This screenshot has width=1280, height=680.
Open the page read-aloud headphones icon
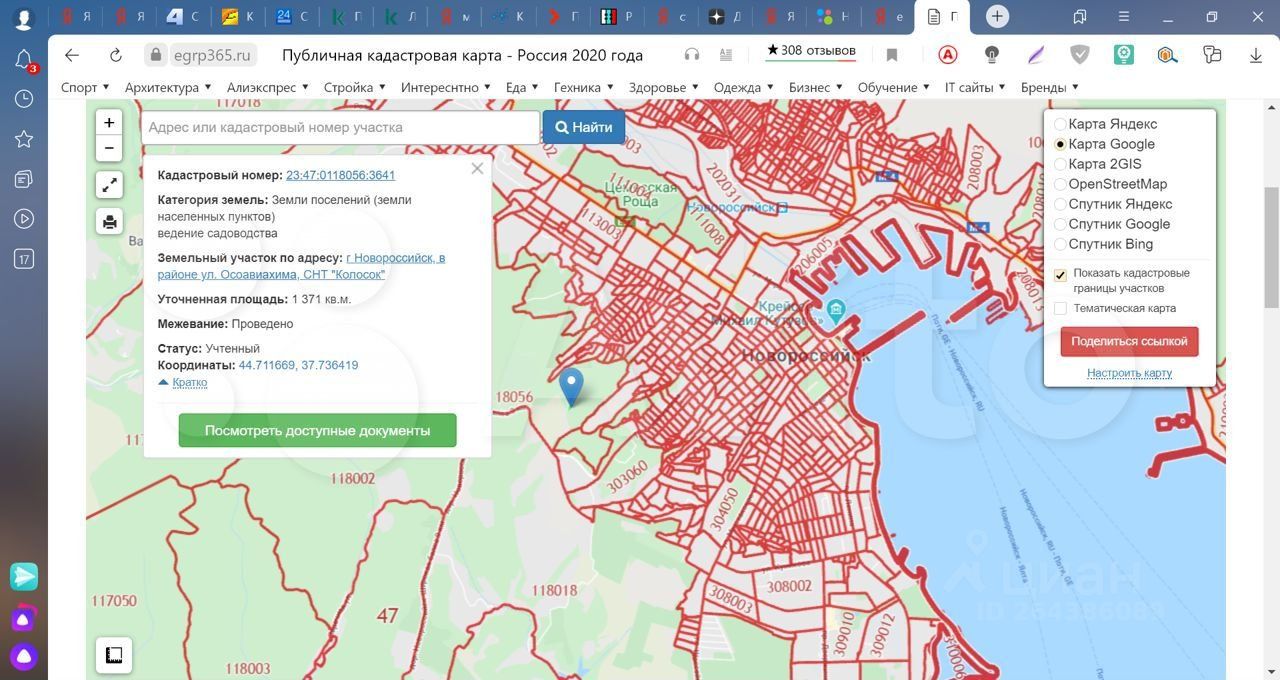coord(692,55)
